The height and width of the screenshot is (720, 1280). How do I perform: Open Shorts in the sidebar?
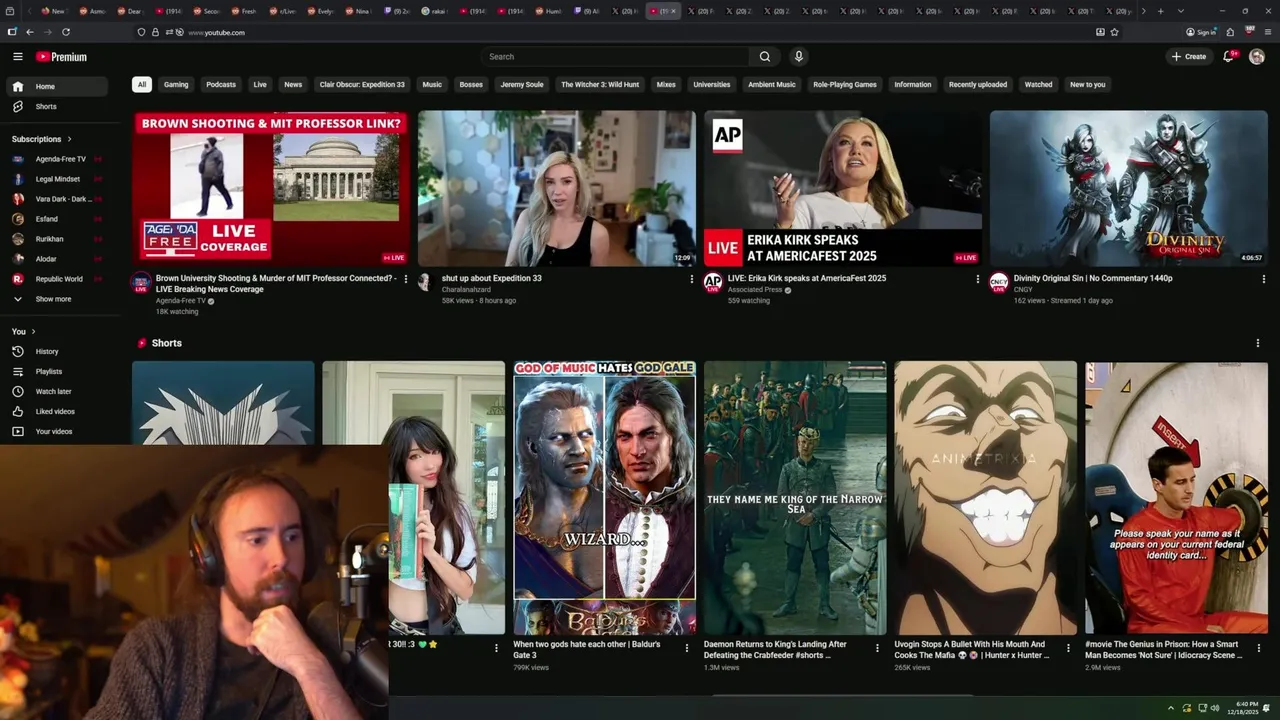tap(58, 106)
